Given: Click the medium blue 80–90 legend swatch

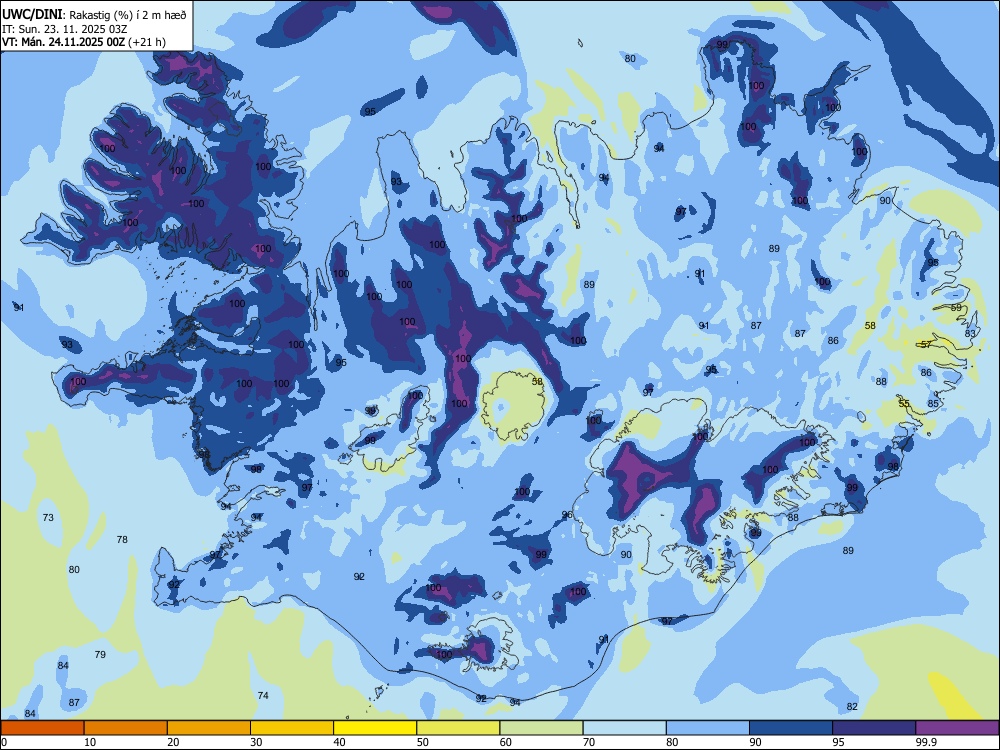Looking at the screenshot, I should pyautogui.click(x=708, y=728).
